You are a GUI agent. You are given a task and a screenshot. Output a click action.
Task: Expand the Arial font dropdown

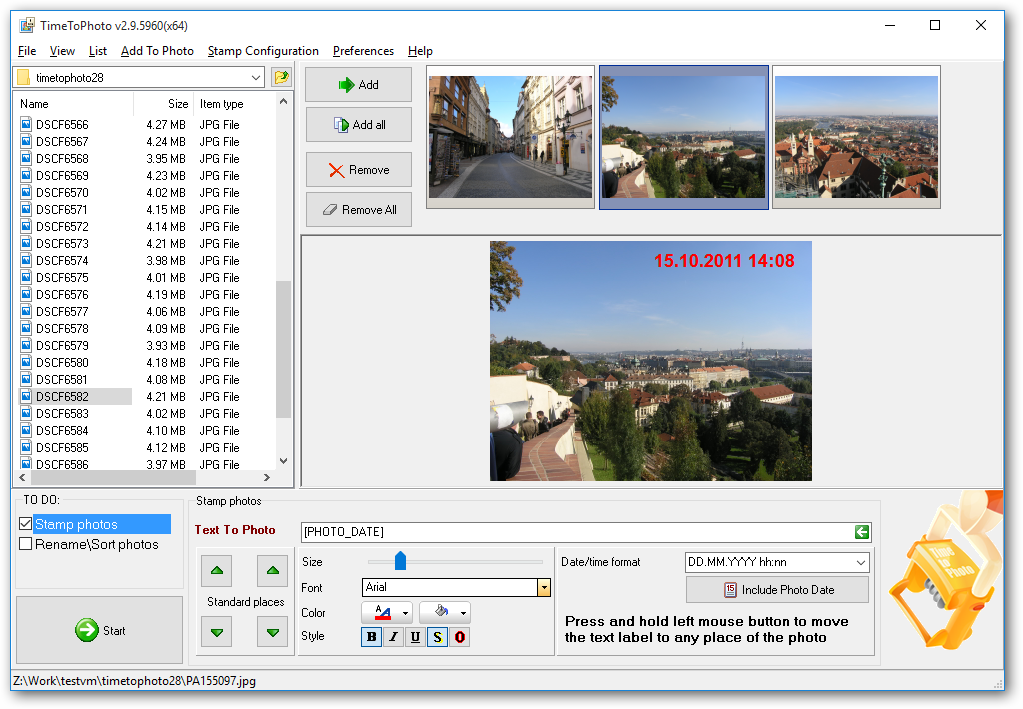tap(544, 588)
